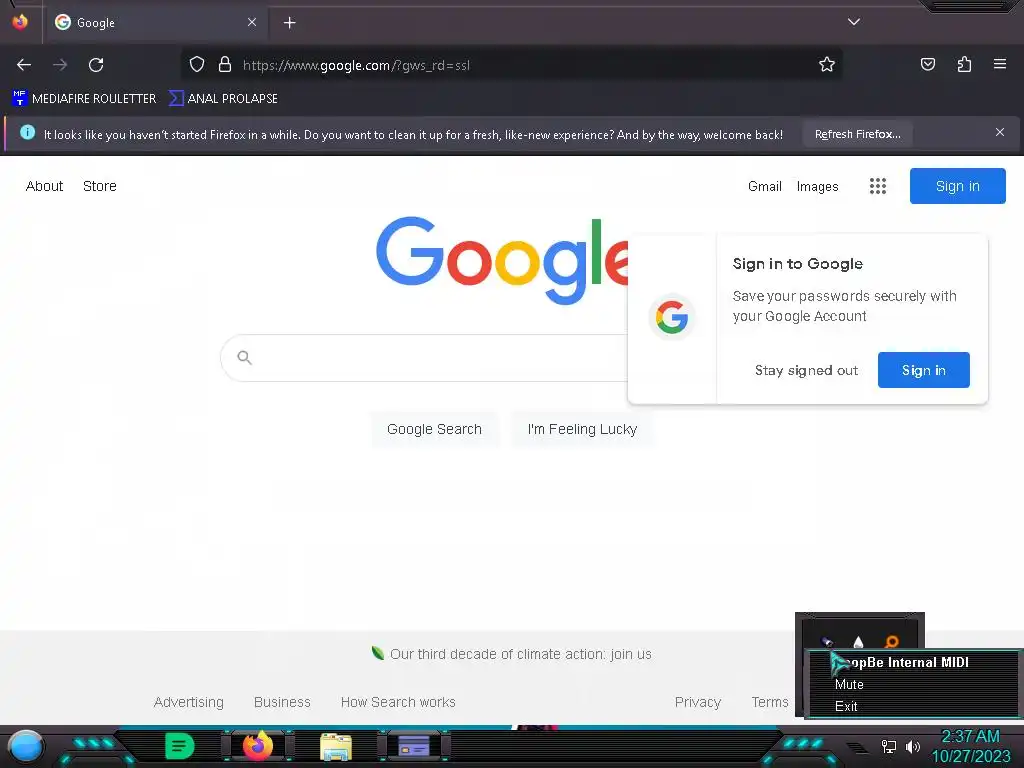Open green notes app in taskbar
Viewport: 1024px width, 768px height.
(x=179, y=746)
